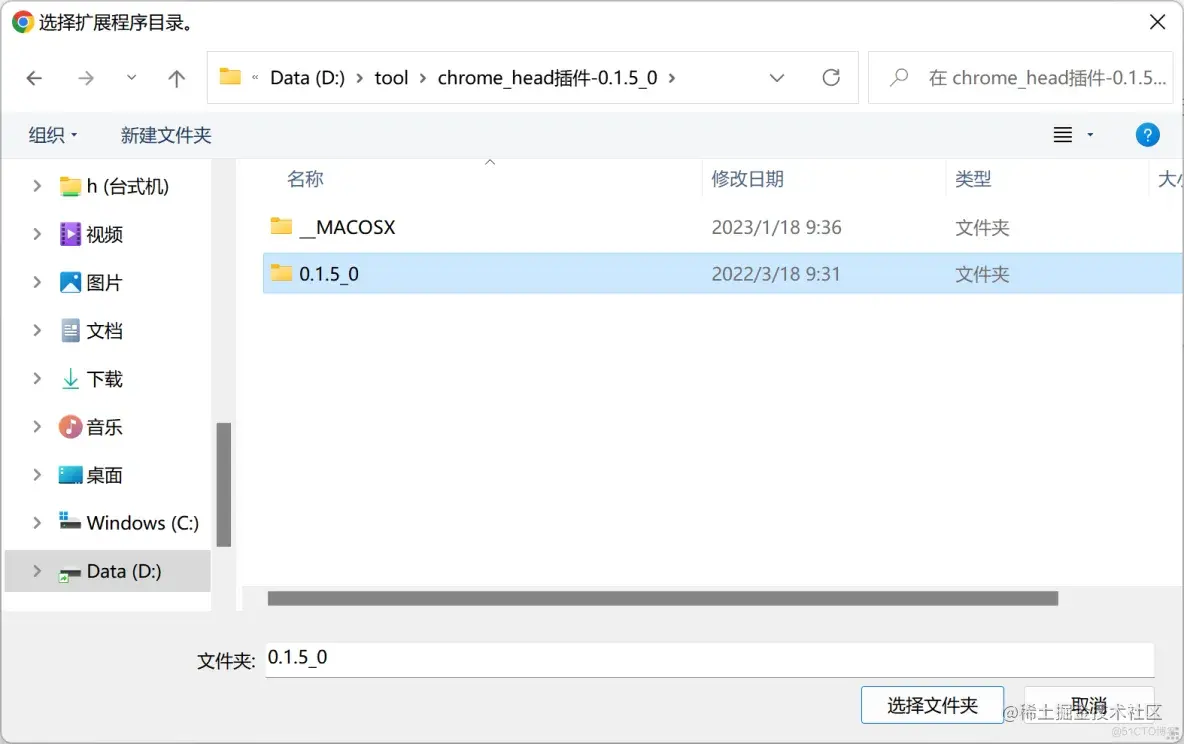
Task: Create a folder with 新建文件夹
Action: (166, 134)
